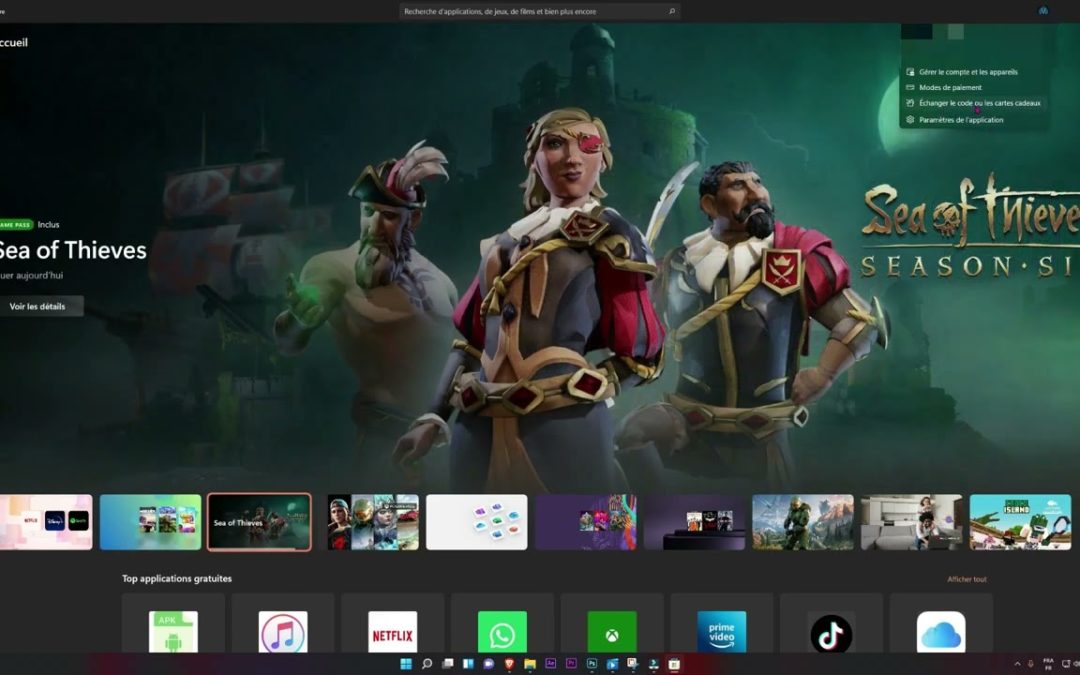Open After Effects from the taskbar

point(550,664)
